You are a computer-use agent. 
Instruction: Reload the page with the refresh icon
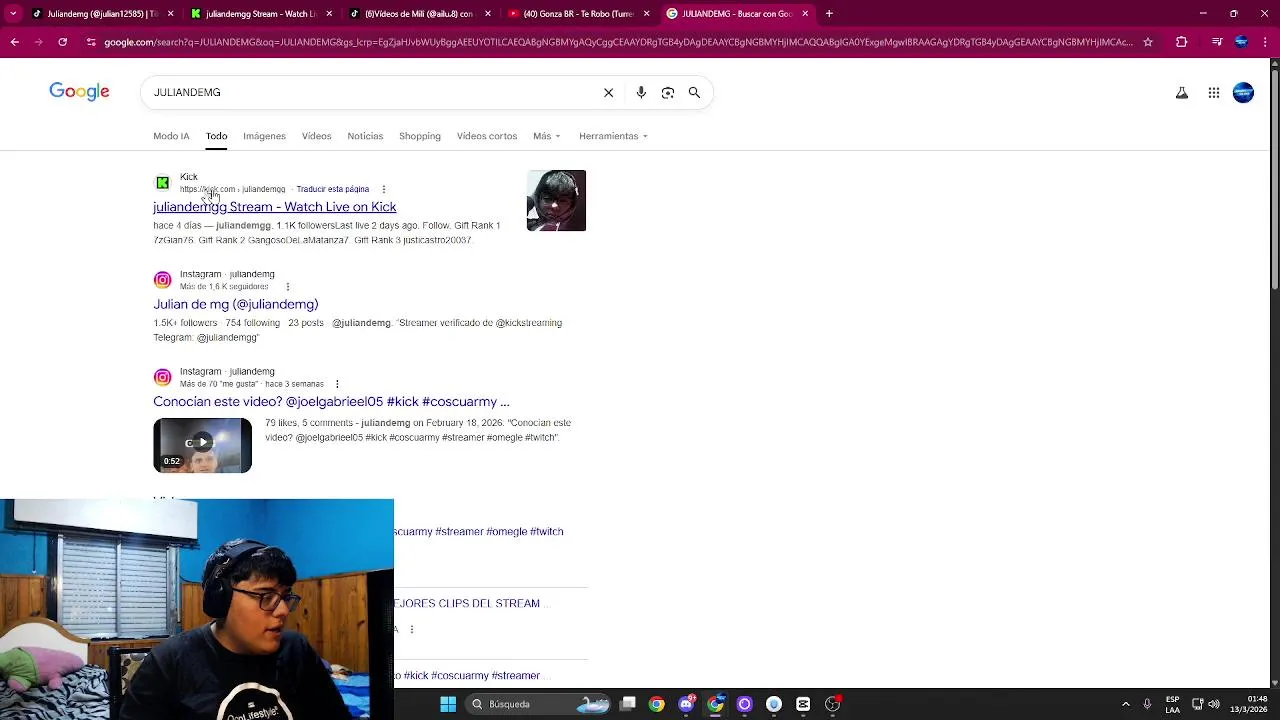tap(62, 42)
